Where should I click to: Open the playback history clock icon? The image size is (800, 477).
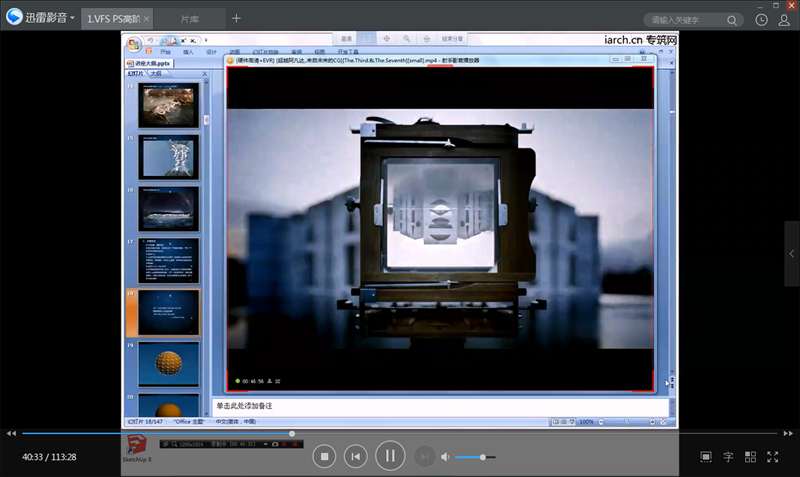pyautogui.click(x=762, y=19)
